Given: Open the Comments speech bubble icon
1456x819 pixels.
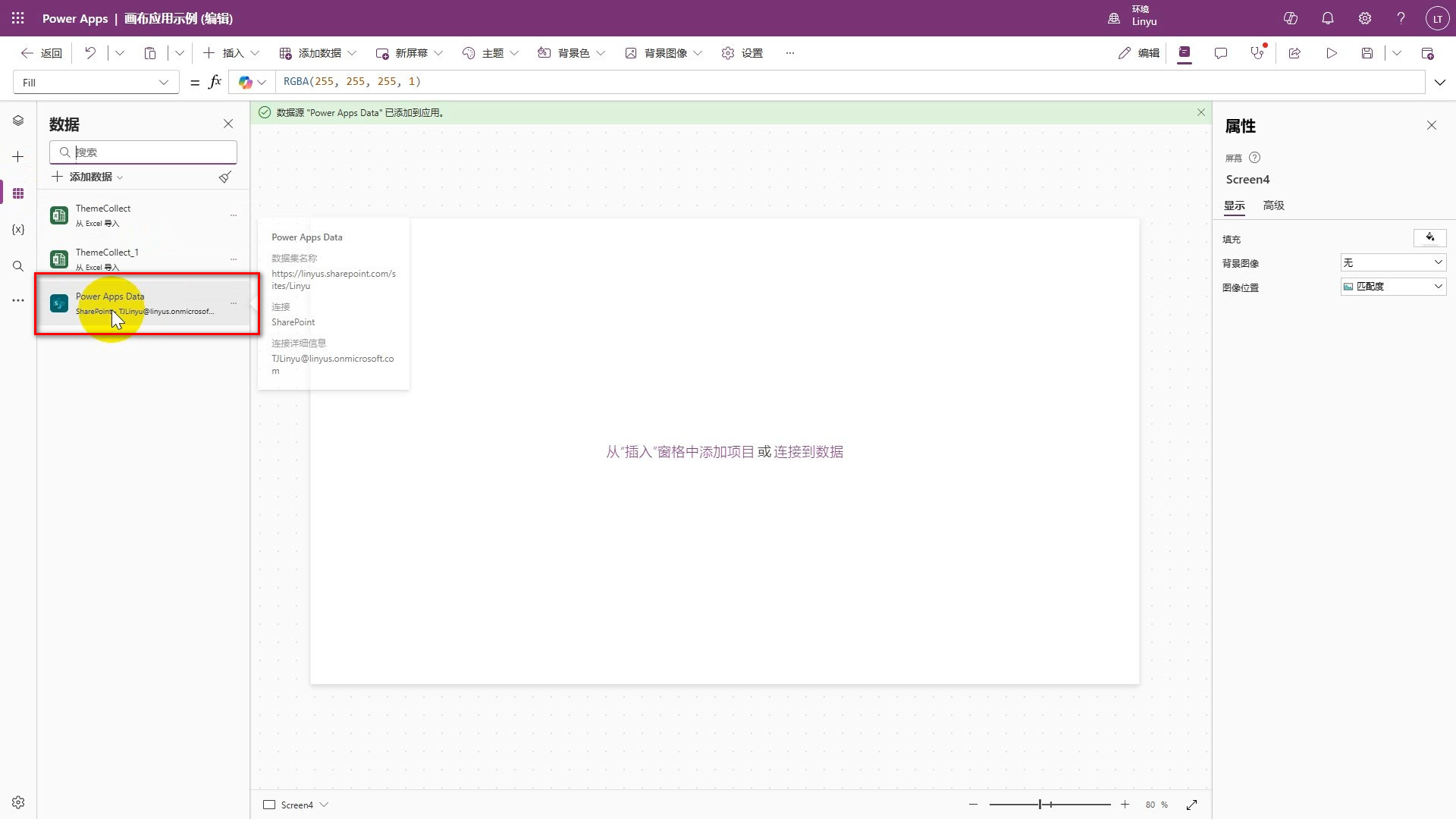Looking at the screenshot, I should click(x=1221, y=53).
